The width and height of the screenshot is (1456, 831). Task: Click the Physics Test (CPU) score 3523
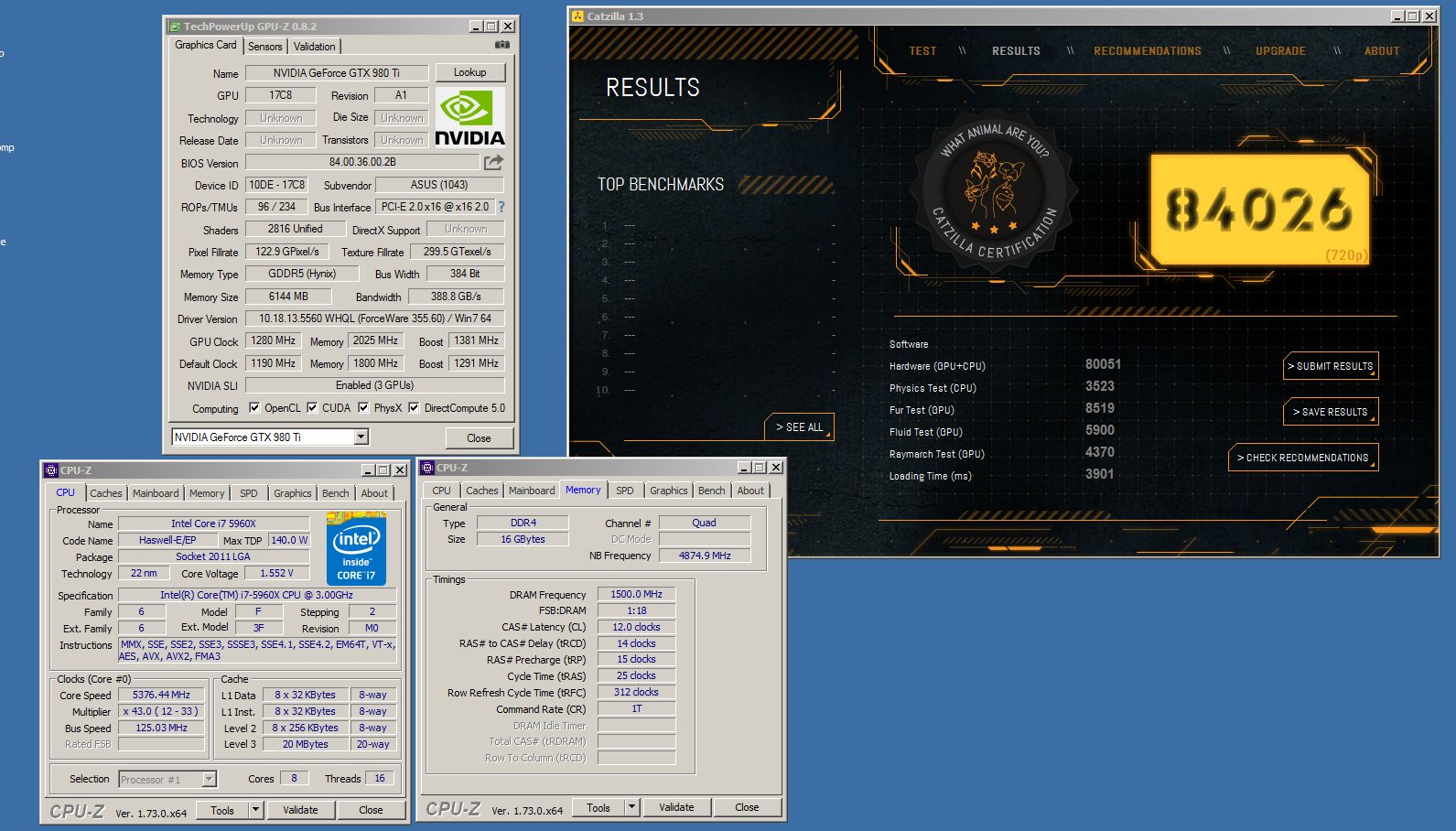click(1100, 386)
